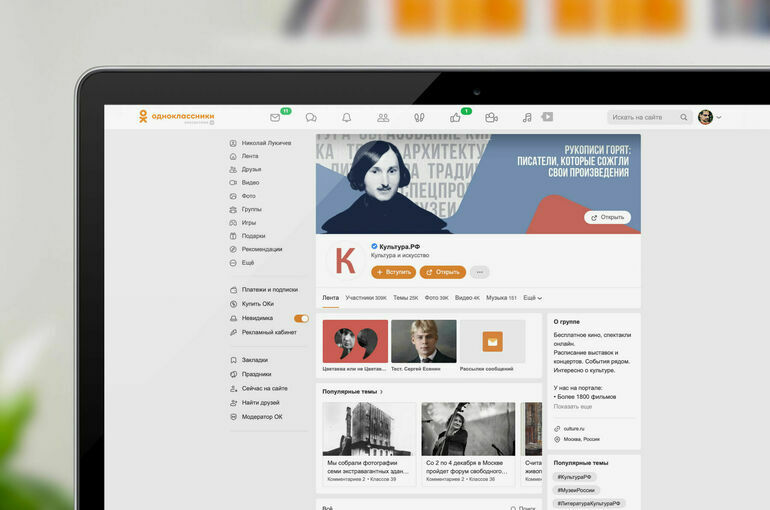The image size is (770, 510).
Task: Click the shield icon beside 'Модератор ОК'
Action: [234, 417]
